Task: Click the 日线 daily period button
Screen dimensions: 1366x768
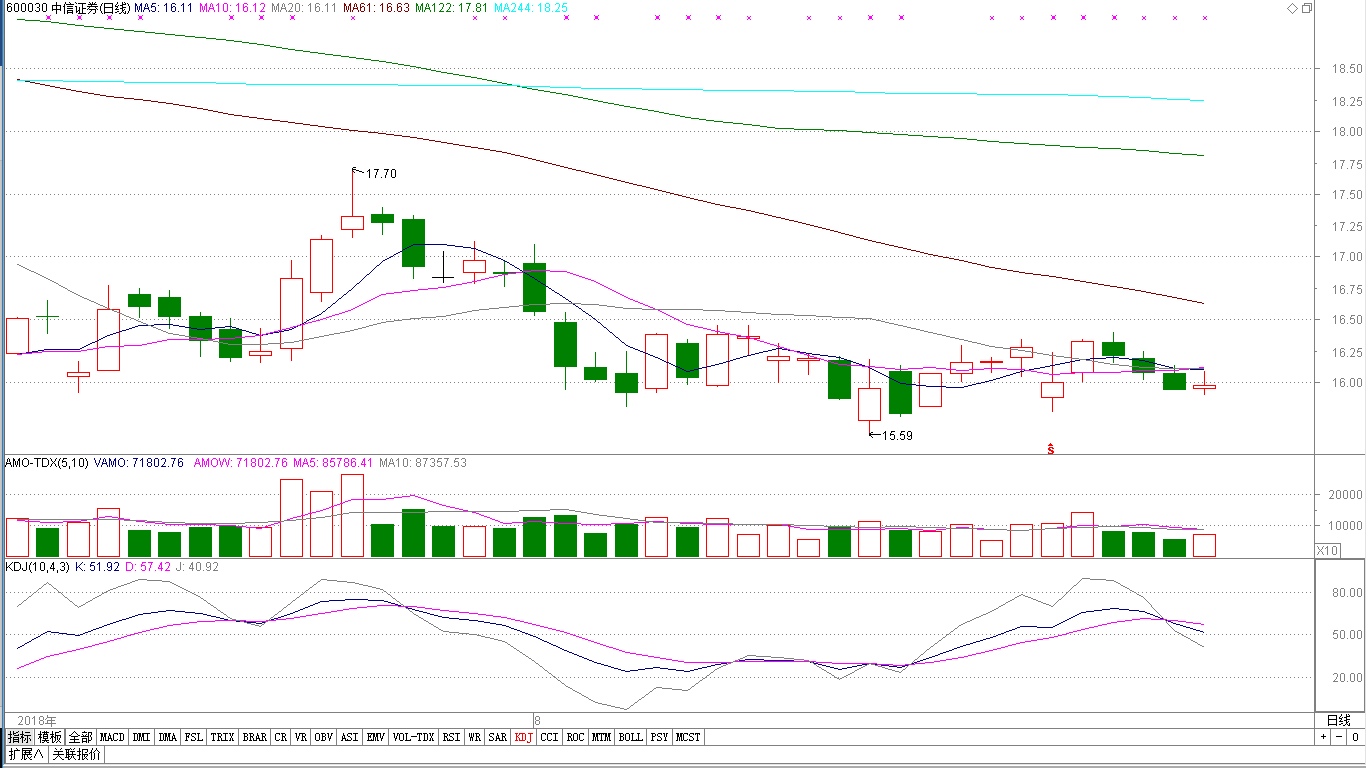Action: pyautogui.click(x=1338, y=720)
